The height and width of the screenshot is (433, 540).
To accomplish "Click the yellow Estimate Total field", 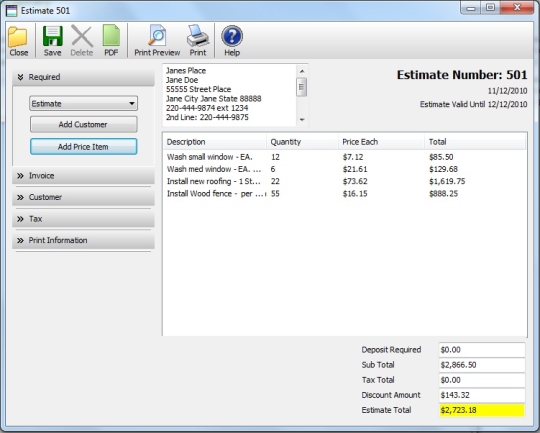I will 482,410.
